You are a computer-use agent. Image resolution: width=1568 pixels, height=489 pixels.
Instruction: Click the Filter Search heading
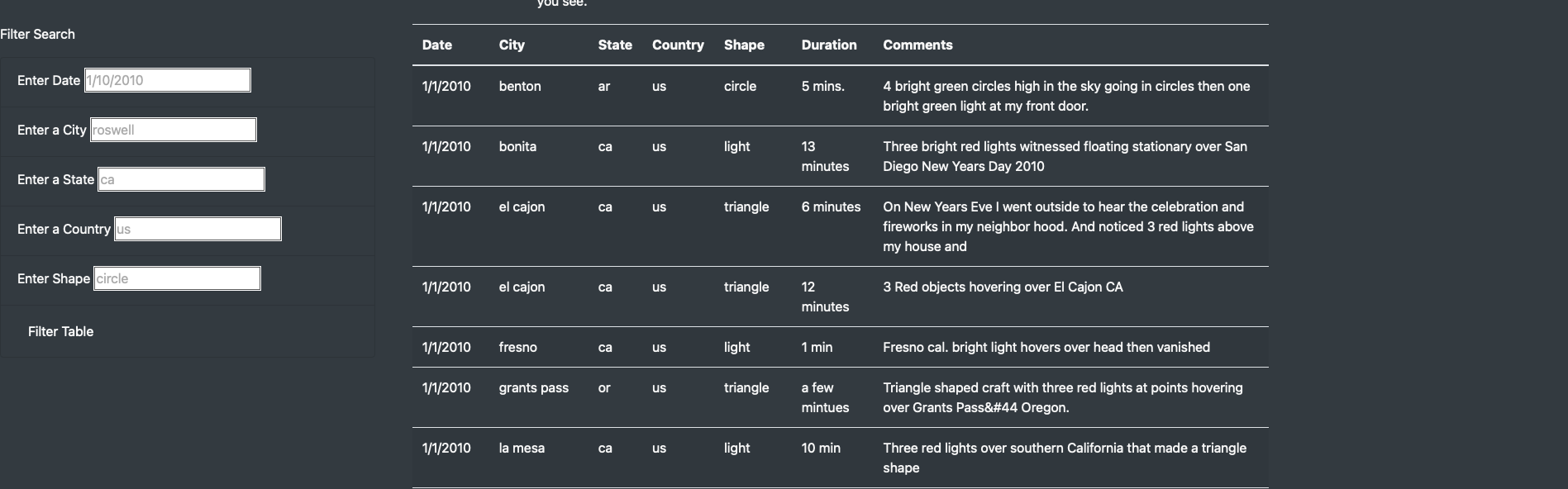coord(37,34)
